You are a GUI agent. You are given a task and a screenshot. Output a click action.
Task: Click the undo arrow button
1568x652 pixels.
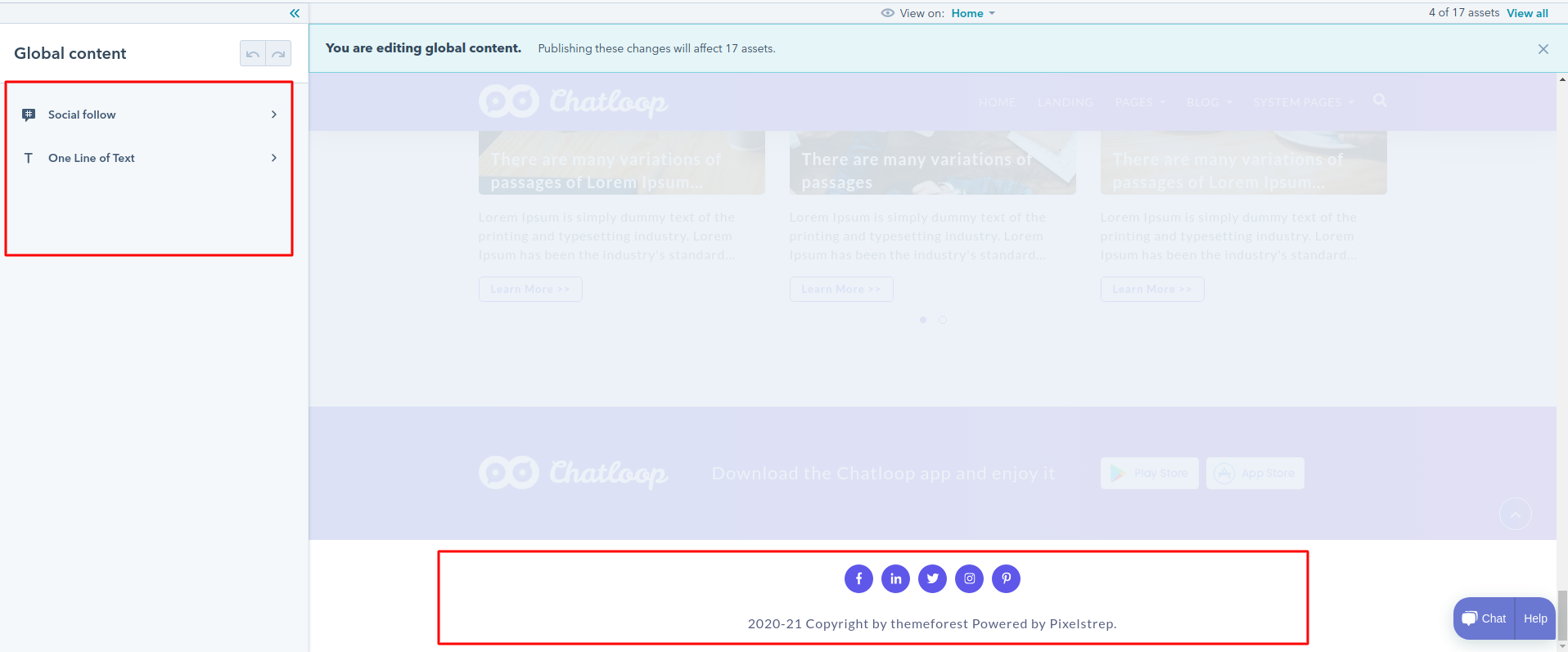coord(253,54)
